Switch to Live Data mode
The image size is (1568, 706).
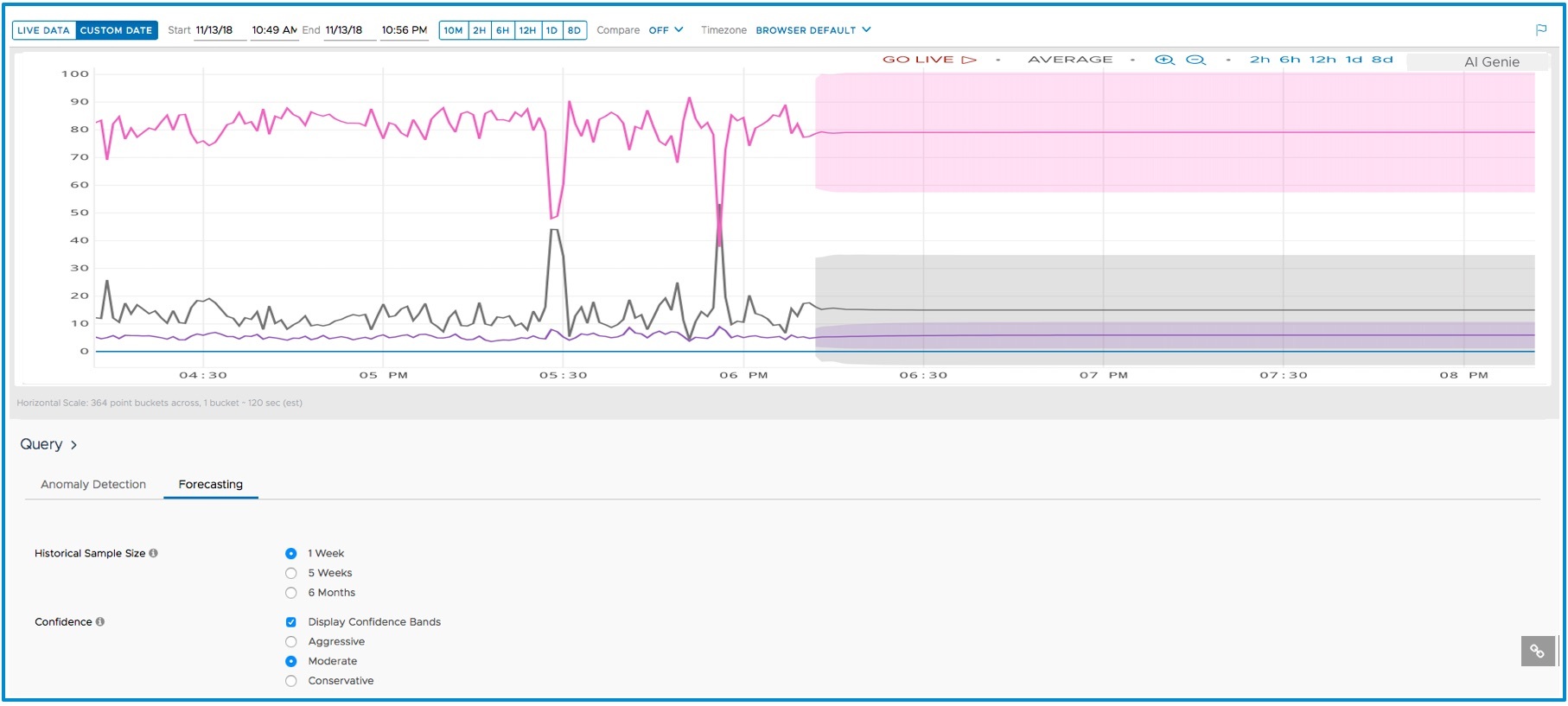coord(43,30)
